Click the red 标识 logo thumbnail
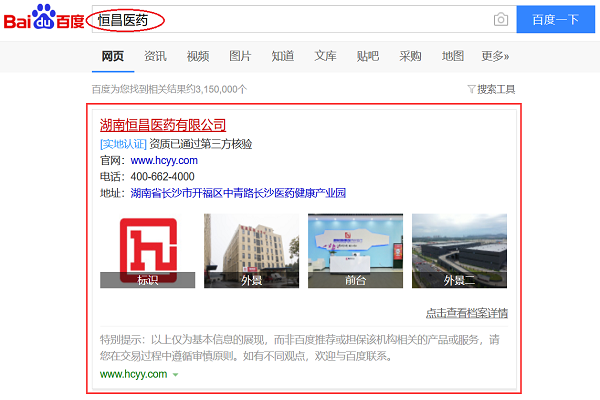This screenshot has height=400, width=600. point(147,250)
